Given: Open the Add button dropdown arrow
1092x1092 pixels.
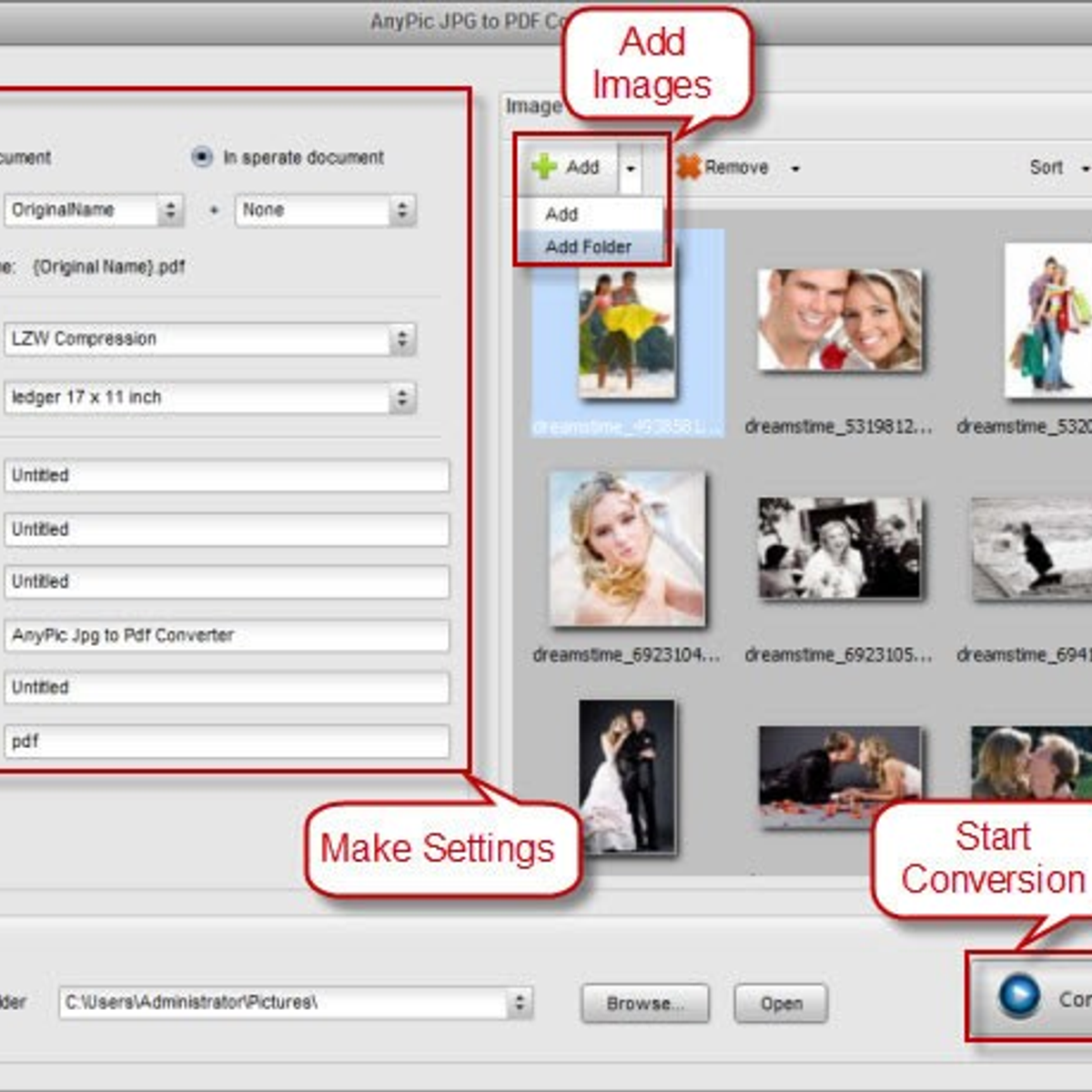Looking at the screenshot, I should click(x=630, y=168).
